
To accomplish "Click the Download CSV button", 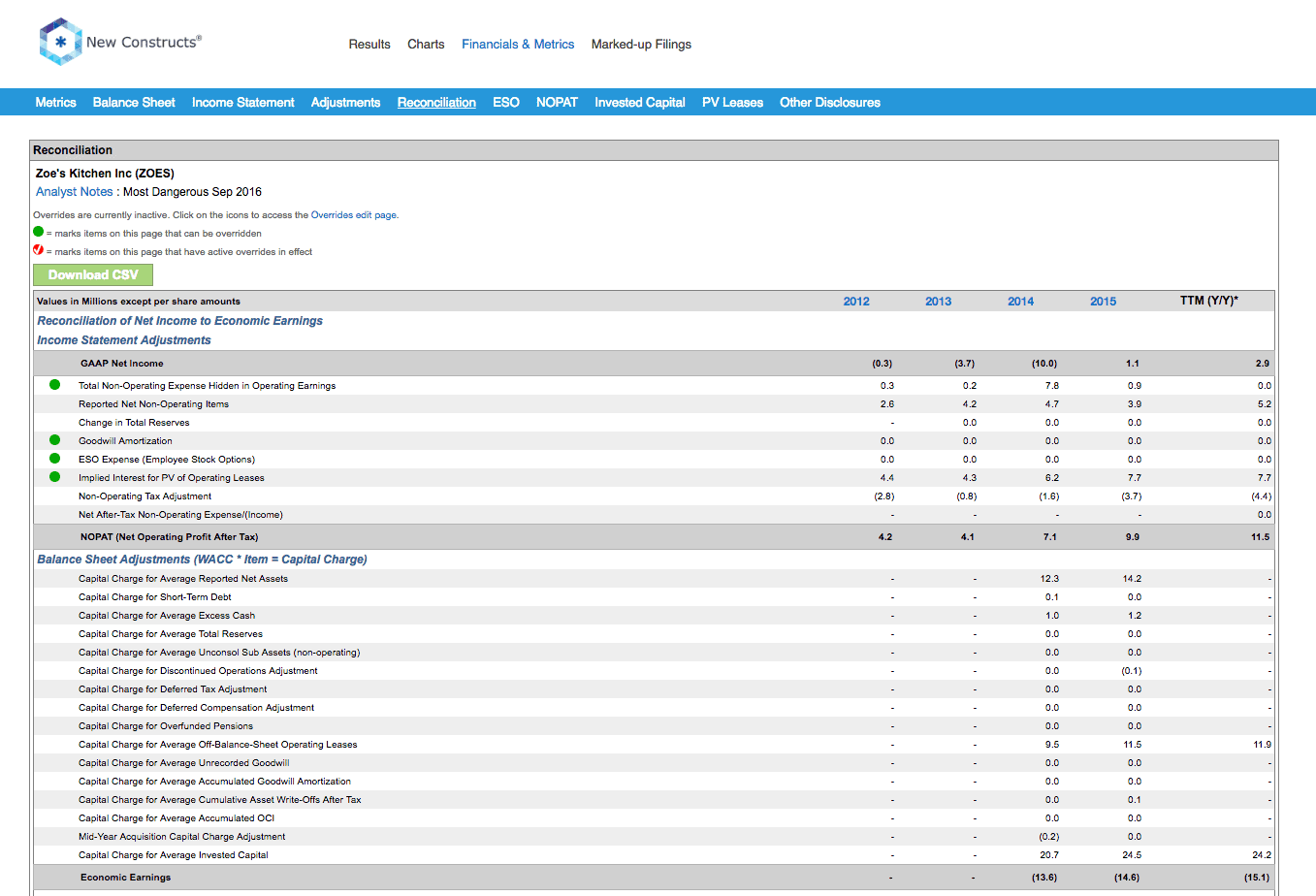I will point(93,274).
